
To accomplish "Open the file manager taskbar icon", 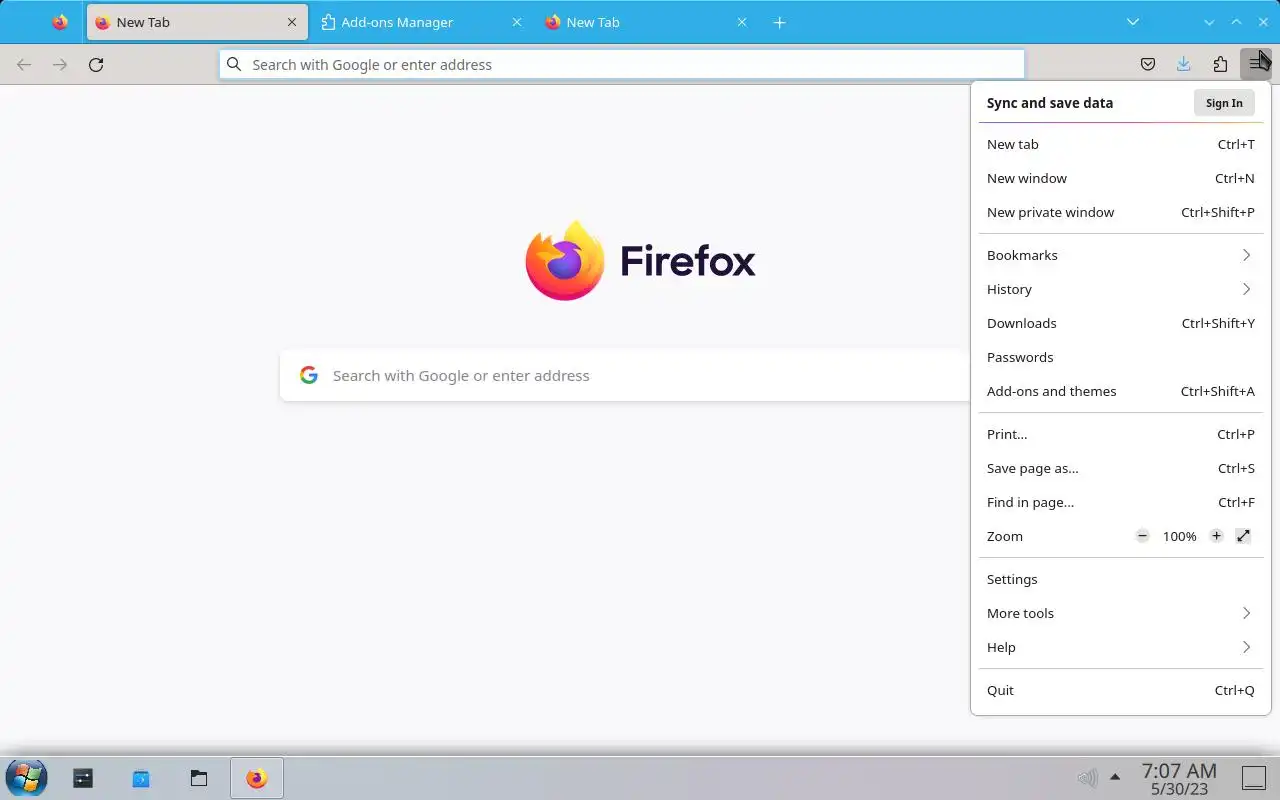I will point(199,777).
